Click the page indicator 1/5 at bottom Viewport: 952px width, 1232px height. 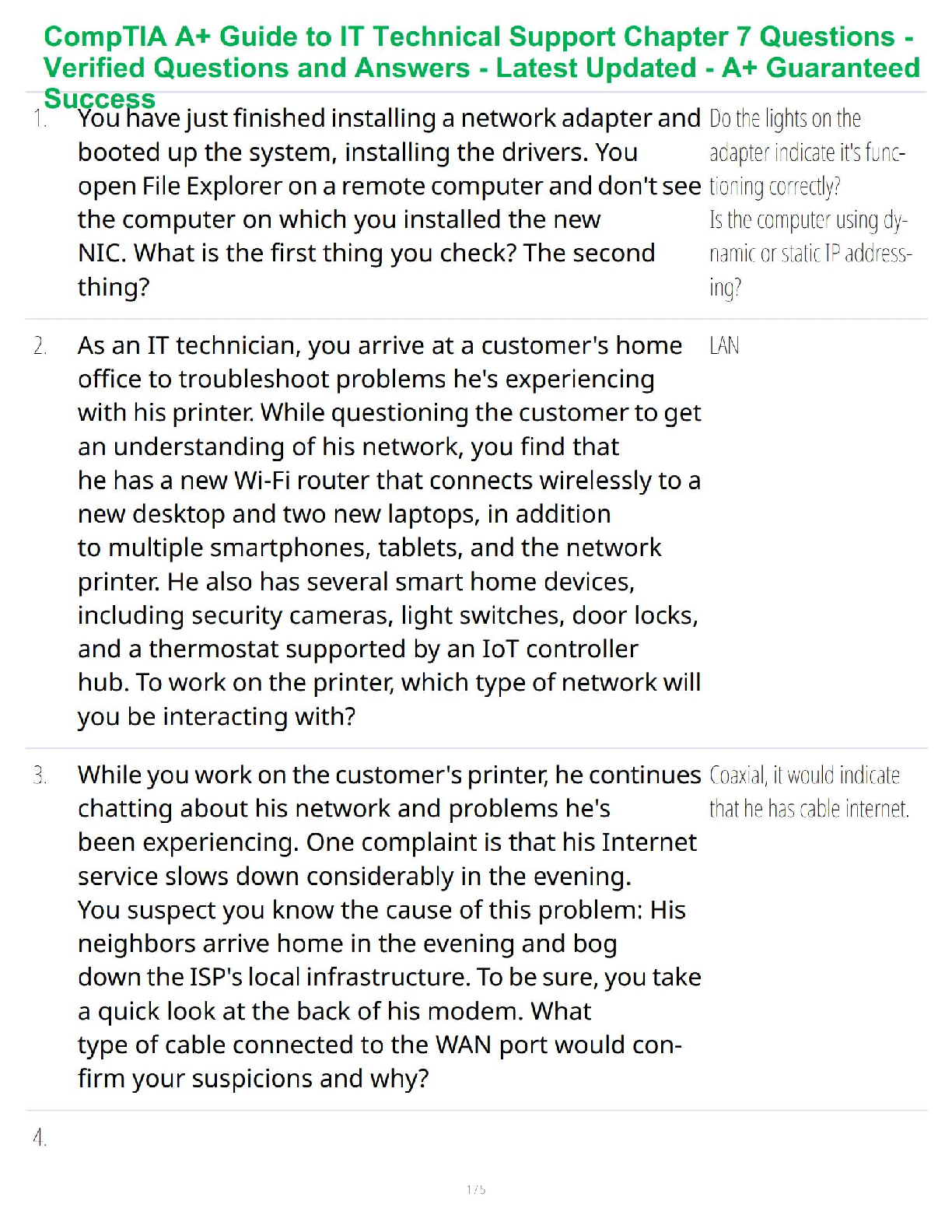(476, 1189)
